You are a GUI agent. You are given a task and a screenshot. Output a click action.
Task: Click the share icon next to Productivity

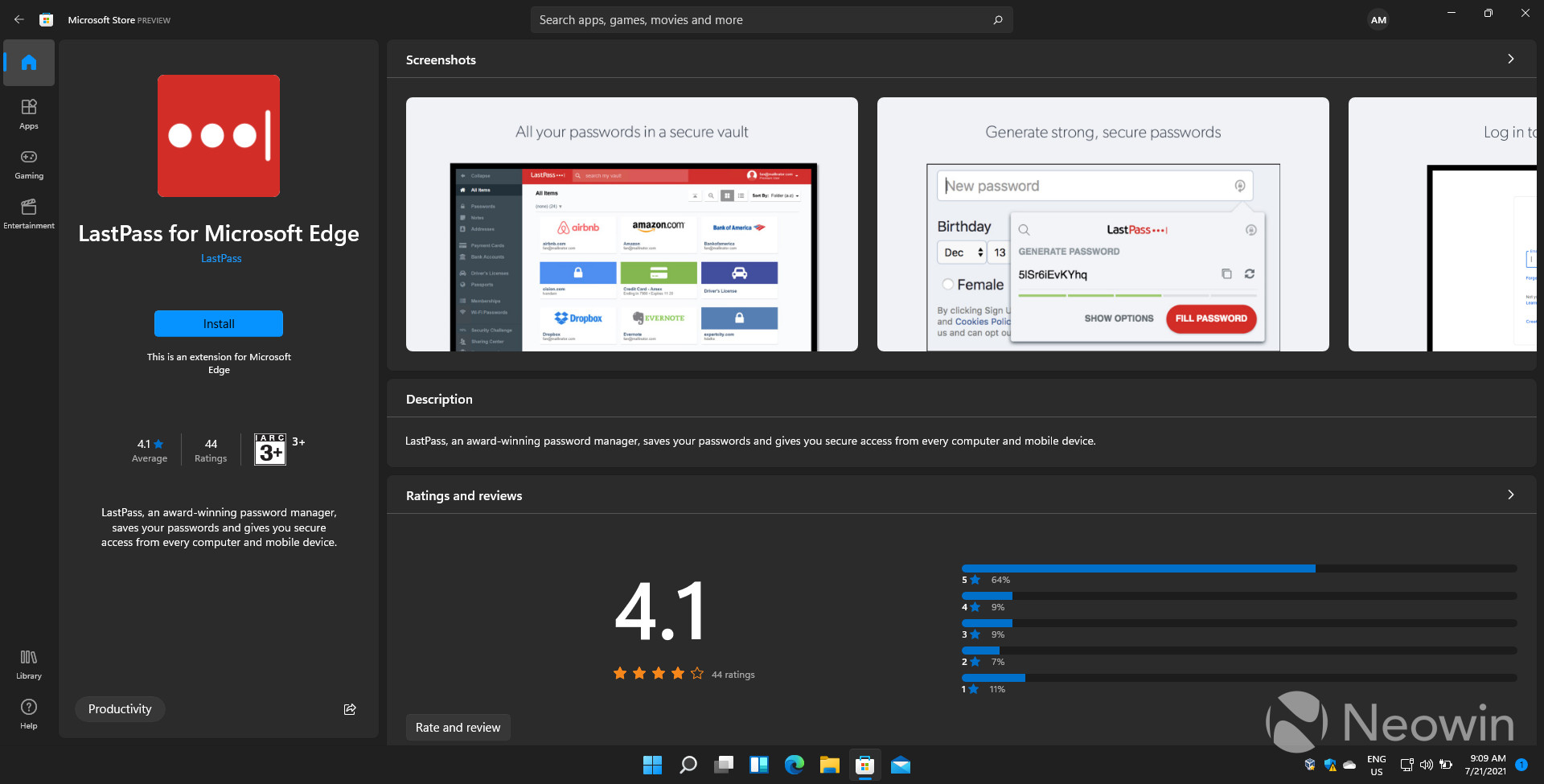coord(350,708)
